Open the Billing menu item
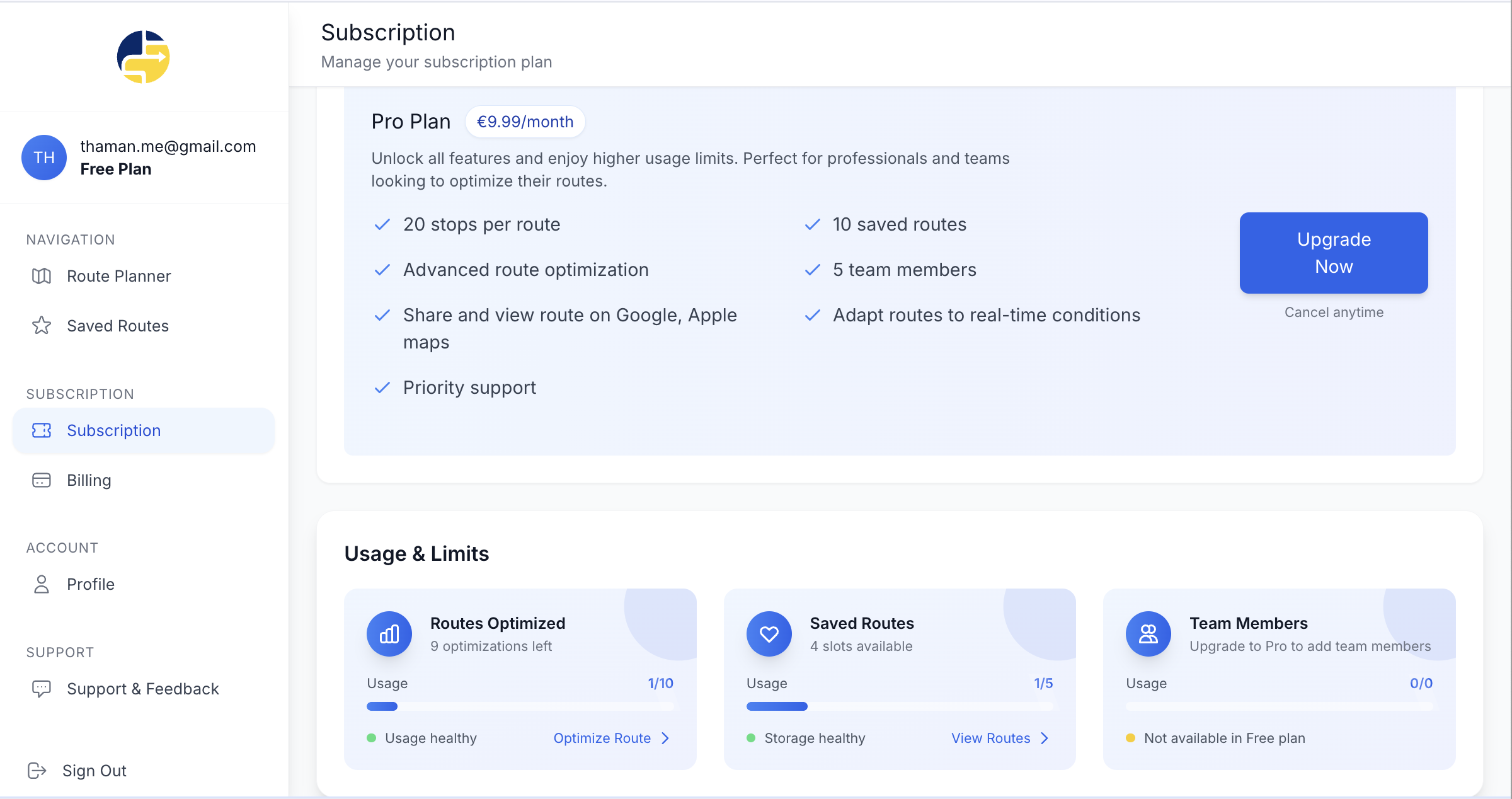The image size is (1512, 799). tap(89, 480)
